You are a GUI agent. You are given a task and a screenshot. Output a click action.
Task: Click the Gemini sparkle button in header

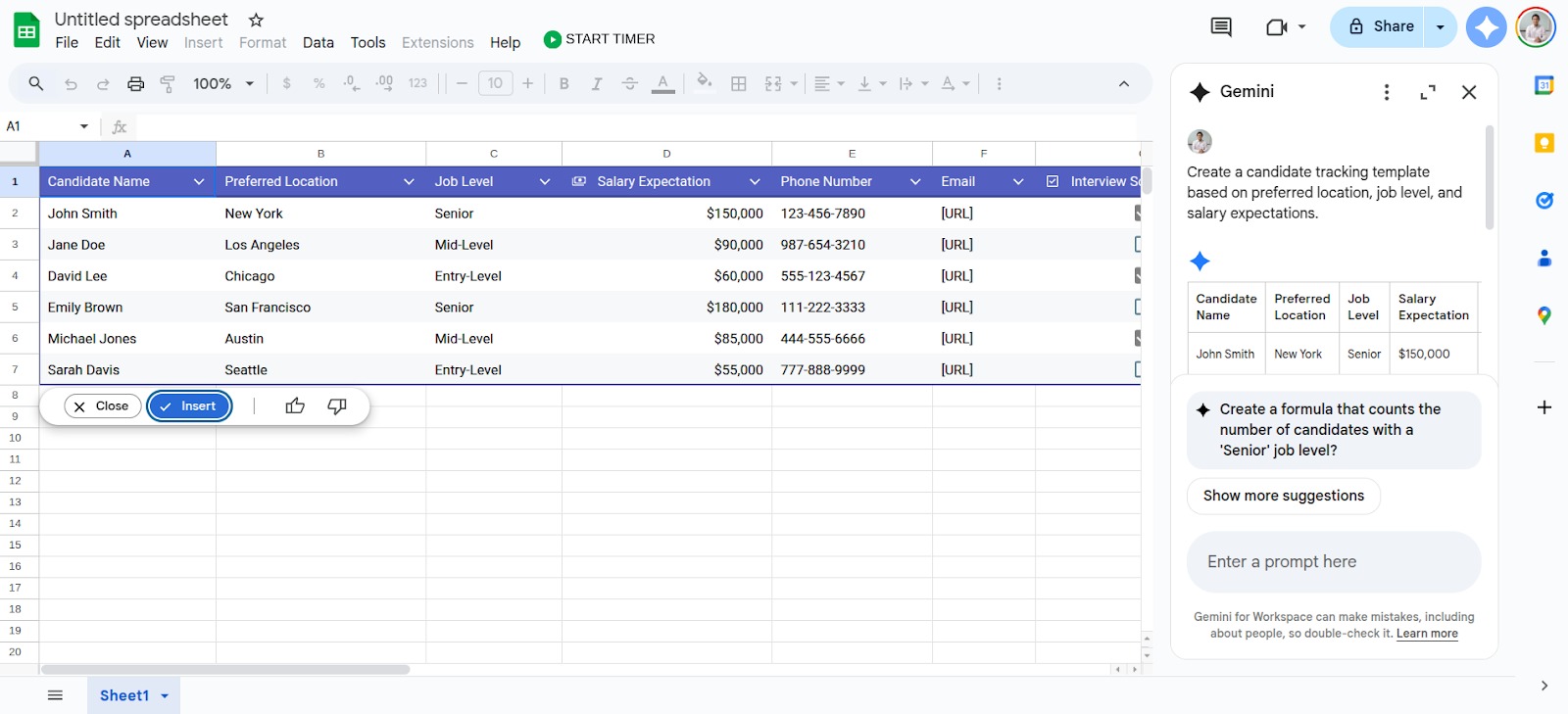(1486, 27)
